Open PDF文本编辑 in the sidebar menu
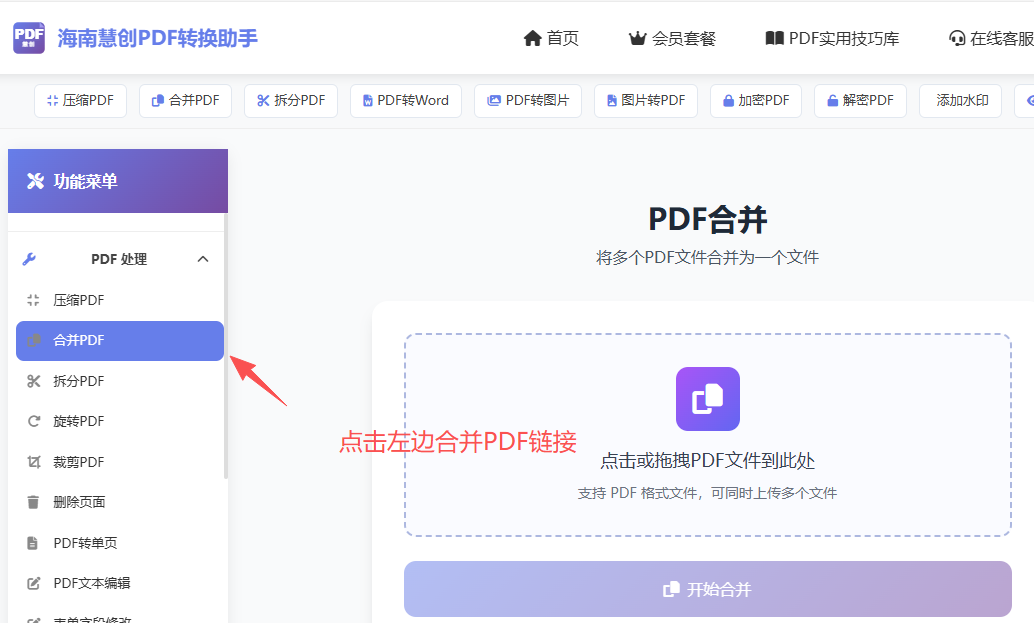Screen dimensions: 1034x623 coord(119,583)
